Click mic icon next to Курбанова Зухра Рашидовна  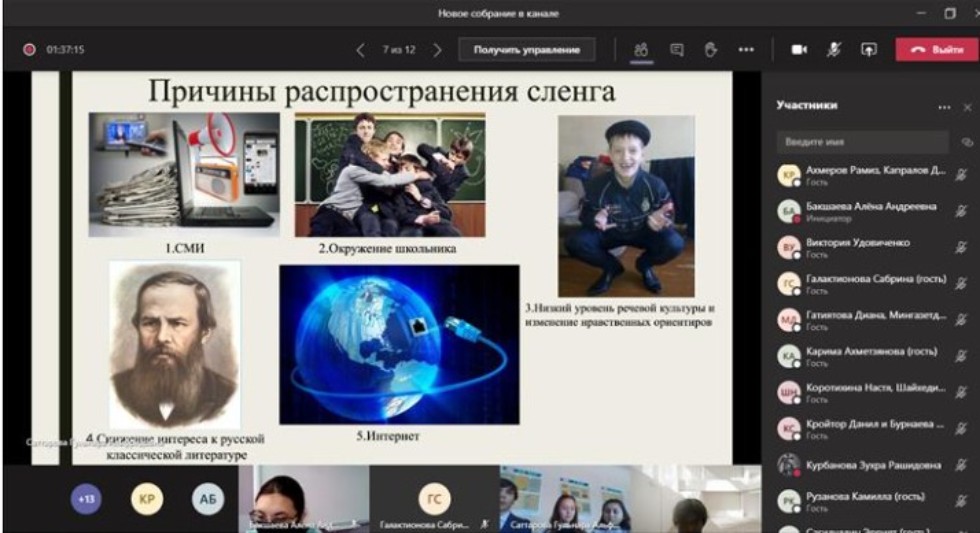point(962,465)
